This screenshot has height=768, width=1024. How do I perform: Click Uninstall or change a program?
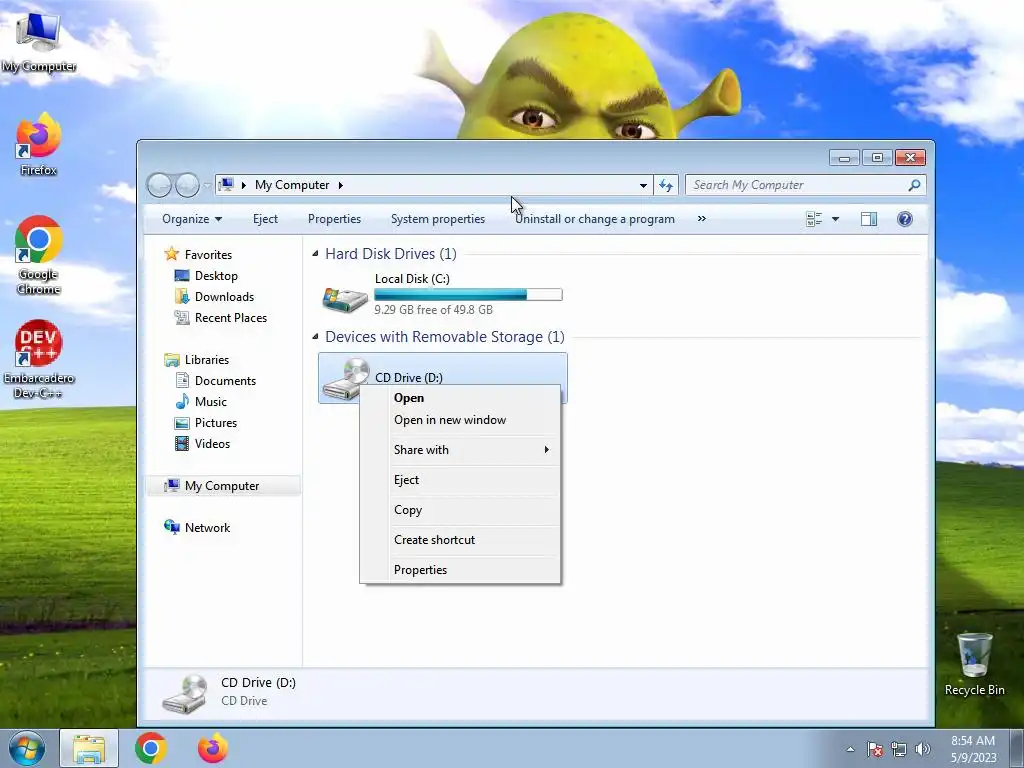[595, 219]
